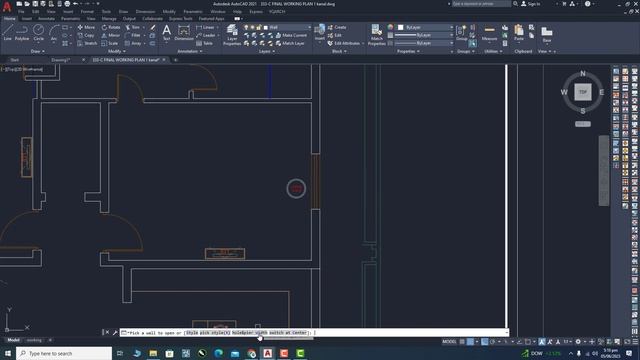Viewport: 640px width, 360px height.
Task: Select the Text annotation tool
Action: click(167, 32)
